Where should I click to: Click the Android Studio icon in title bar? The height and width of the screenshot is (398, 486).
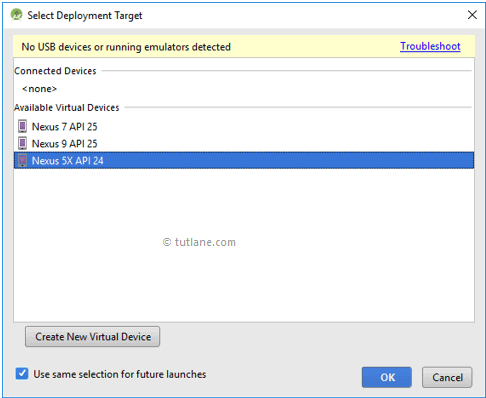tap(16, 15)
